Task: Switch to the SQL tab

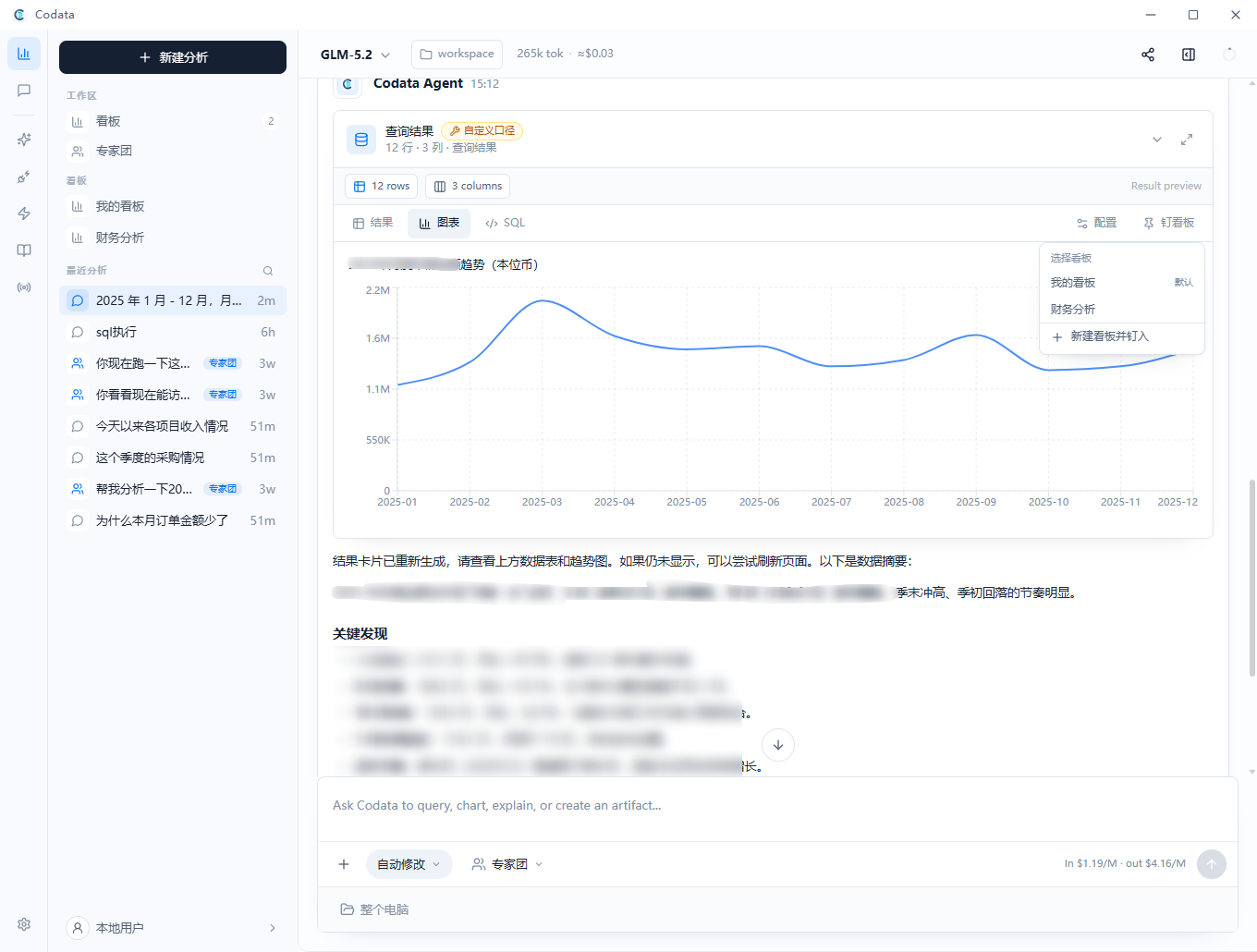Action: pos(505,223)
